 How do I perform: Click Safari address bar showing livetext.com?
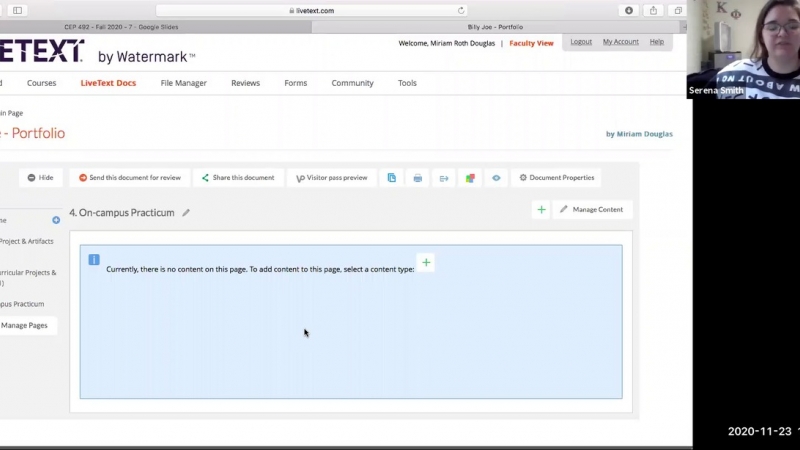click(312, 10)
